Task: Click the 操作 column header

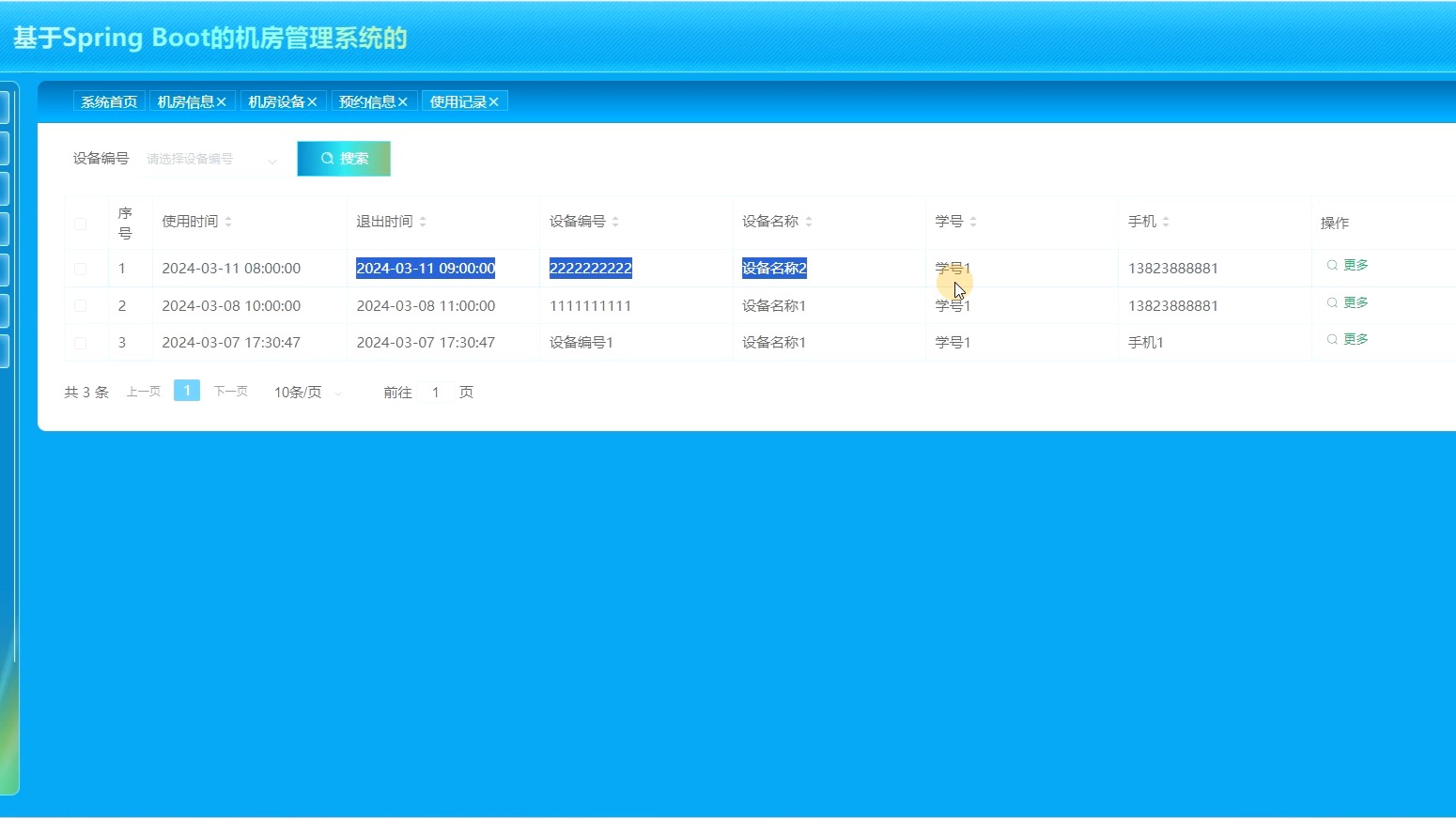Action: click(x=1335, y=223)
